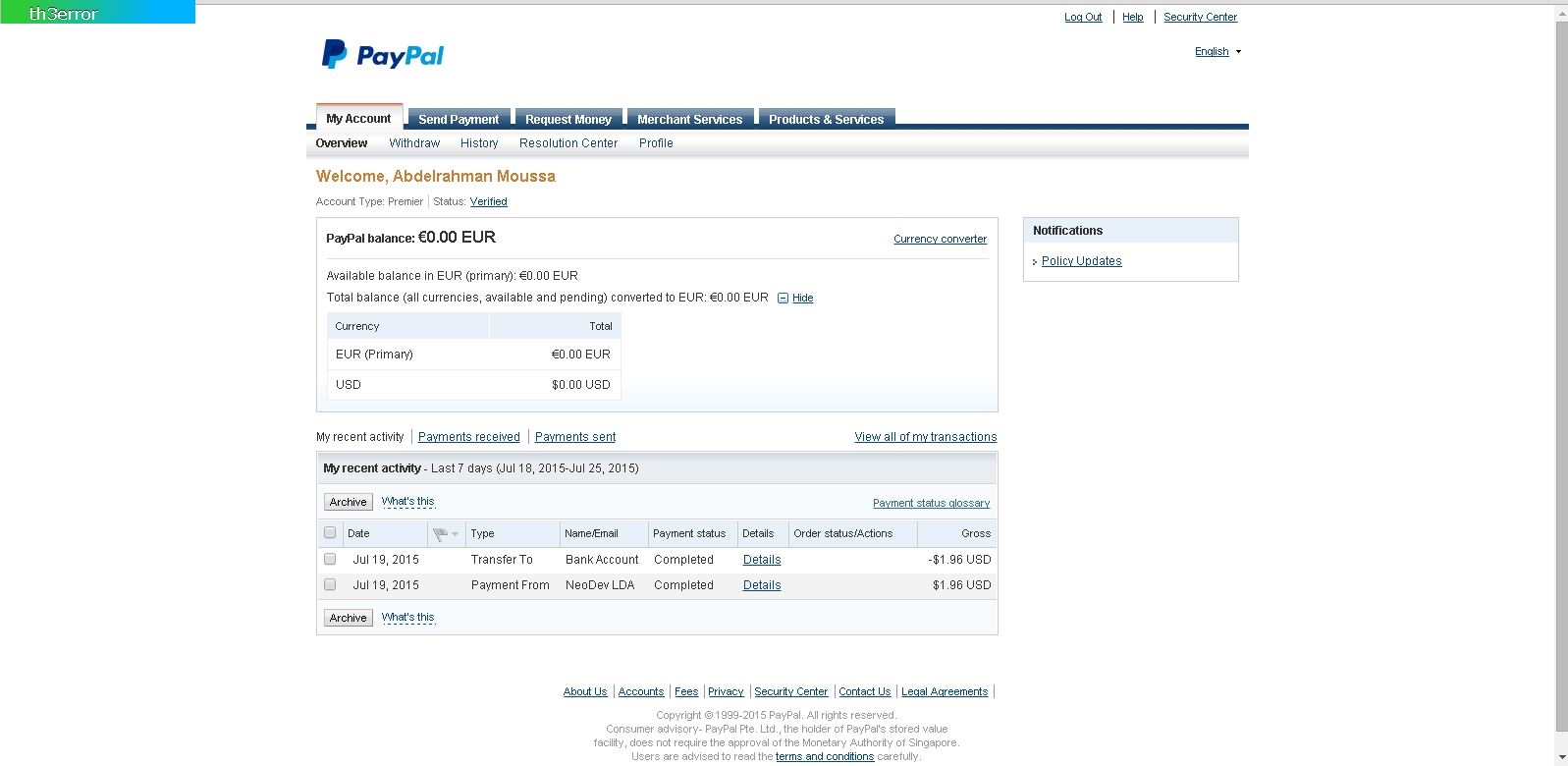Select the Overview sub-tab
Image resolution: width=1568 pixels, height=766 pixels.
[x=342, y=143]
